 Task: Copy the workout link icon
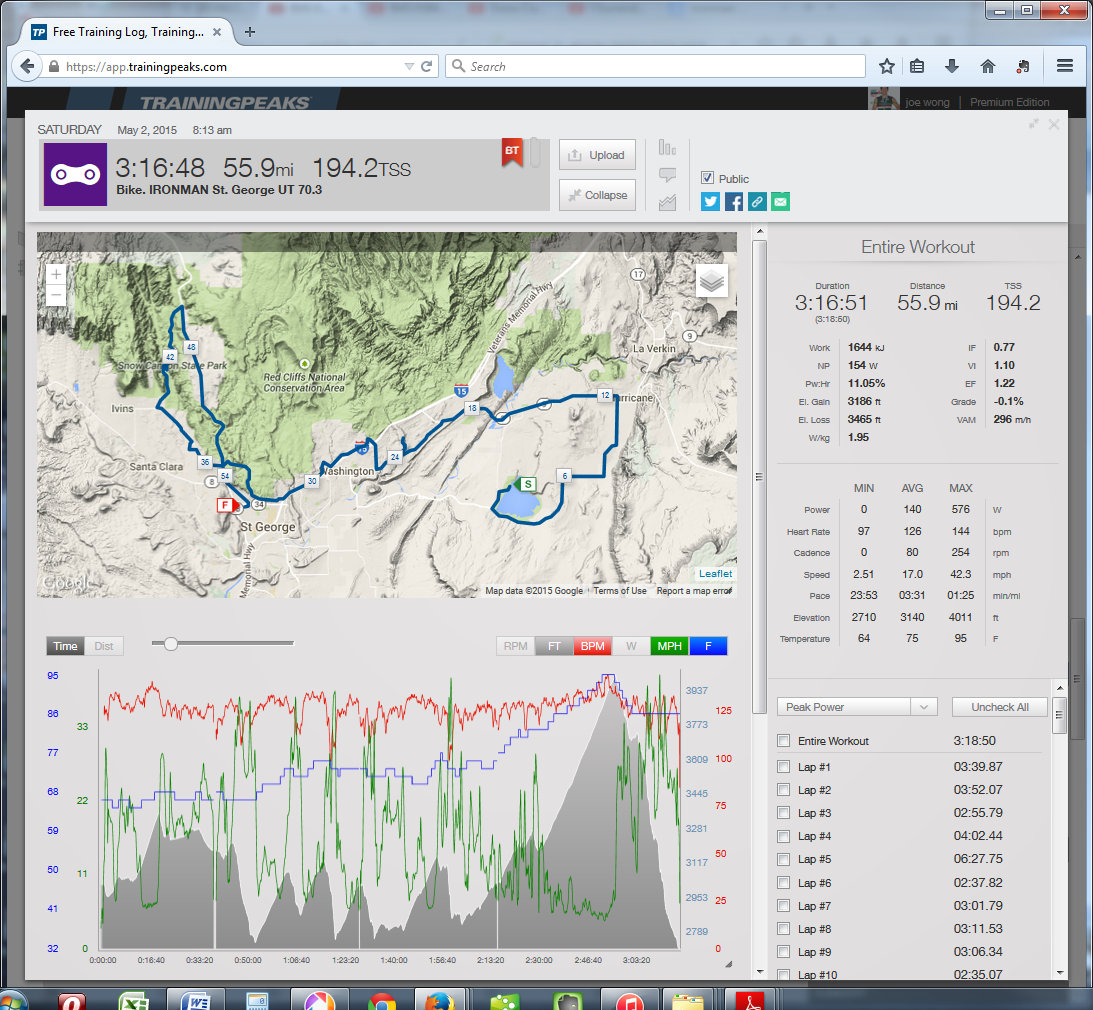[x=757, y=201]
